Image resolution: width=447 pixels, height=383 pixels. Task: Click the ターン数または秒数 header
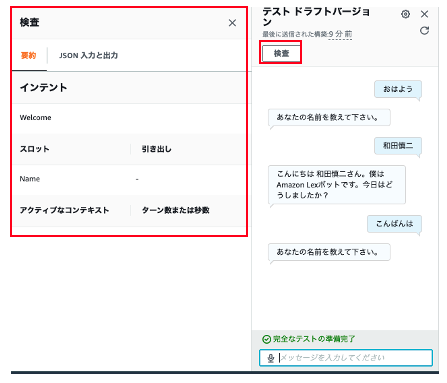176,210
